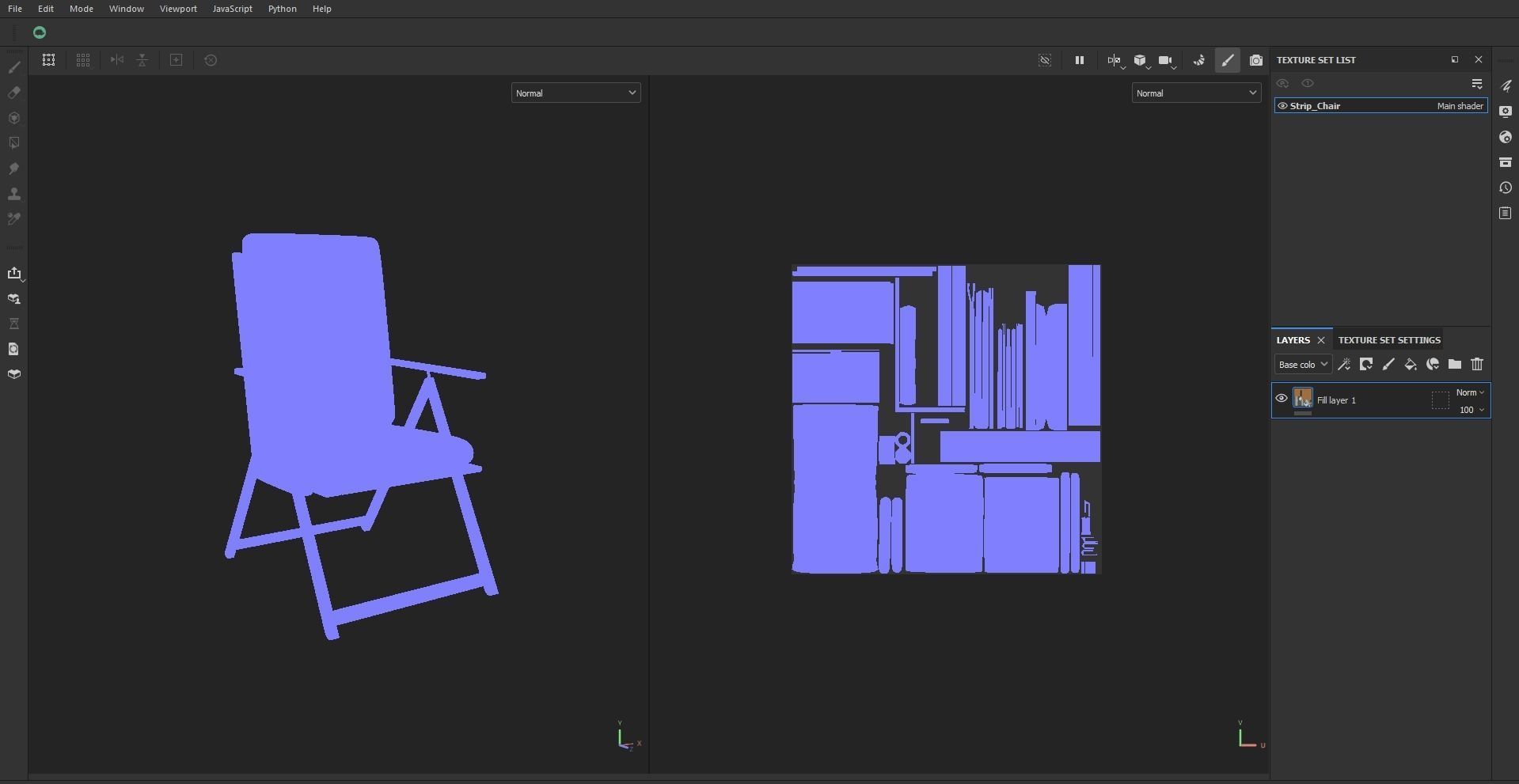The image size is (1519, 784).
Task: Open the File menu
Action: [15, 9]
